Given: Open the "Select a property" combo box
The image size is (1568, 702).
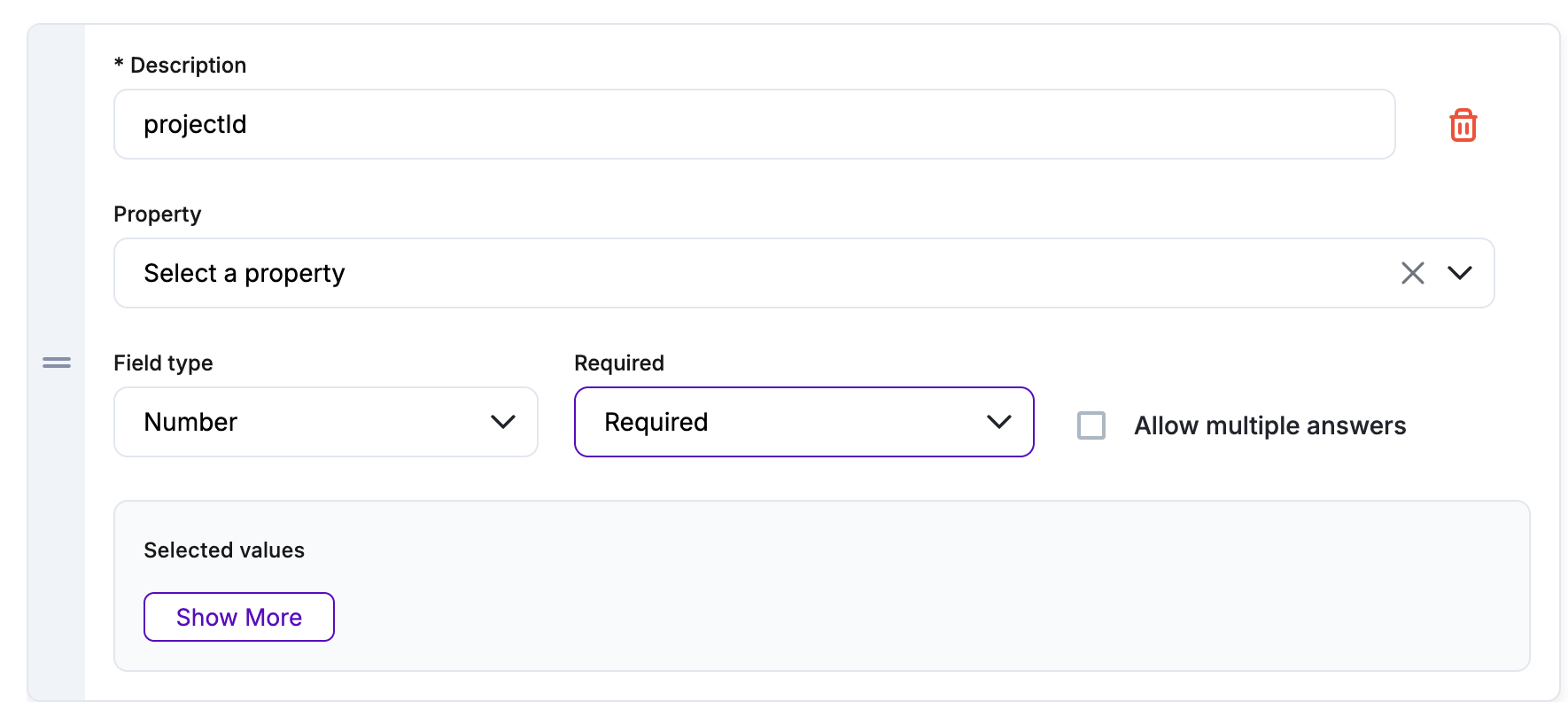Looking at the screenshot, I should pyautogui.click(x=753, y=273).
